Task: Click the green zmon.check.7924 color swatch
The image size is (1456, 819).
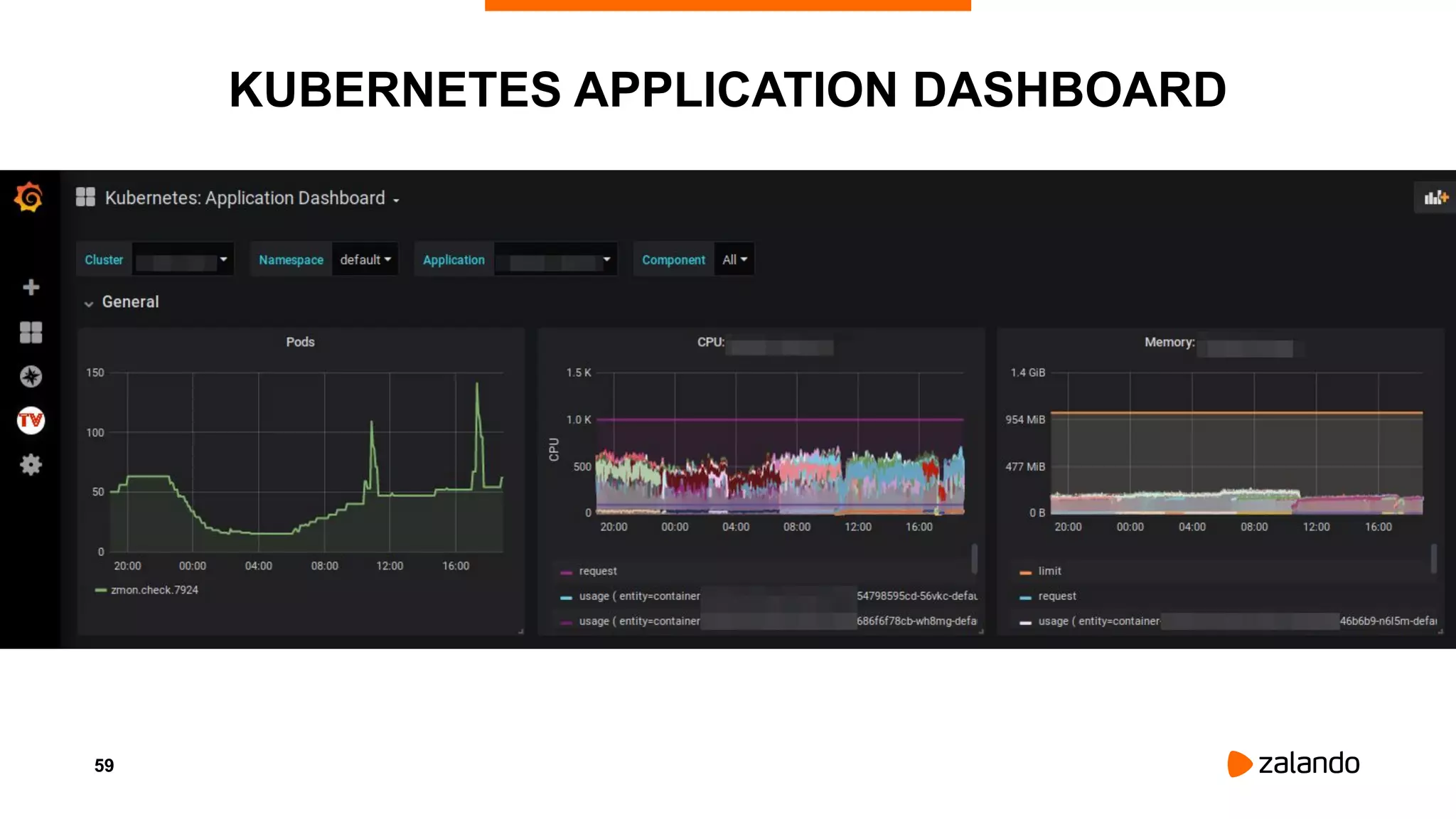Action: (101, 590)
